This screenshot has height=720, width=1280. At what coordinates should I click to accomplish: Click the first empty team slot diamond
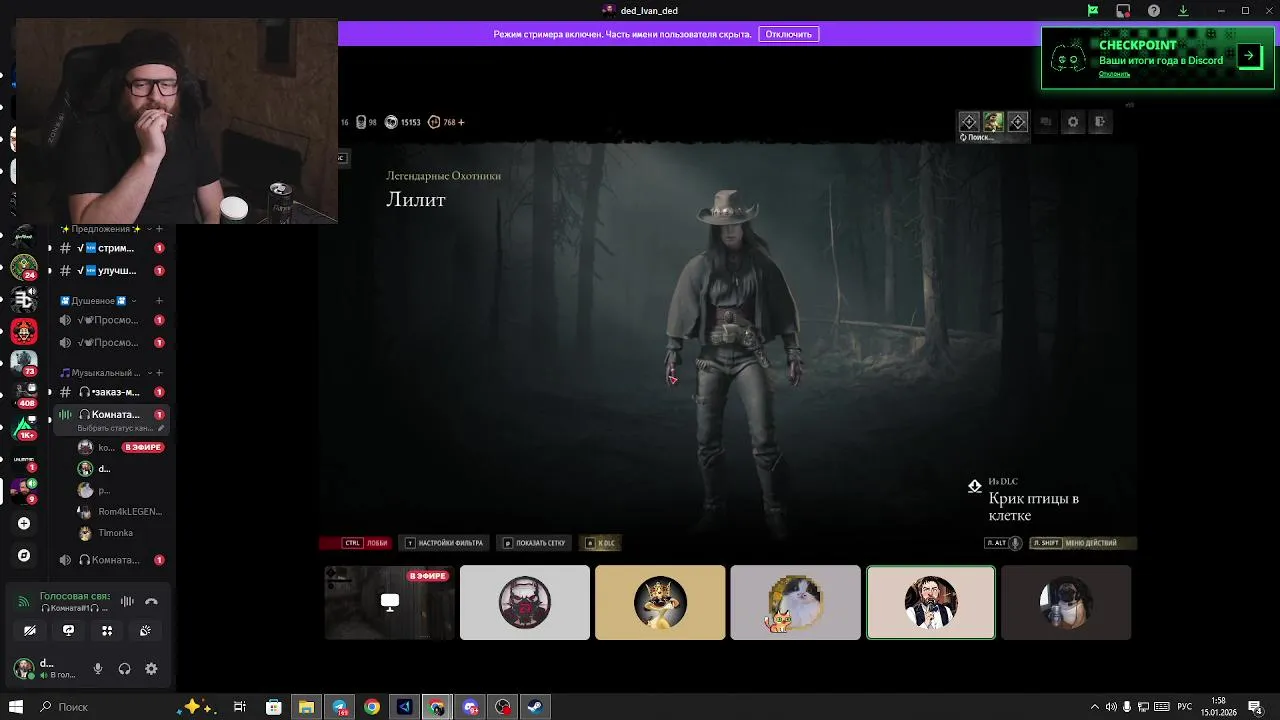click(969, 122)
